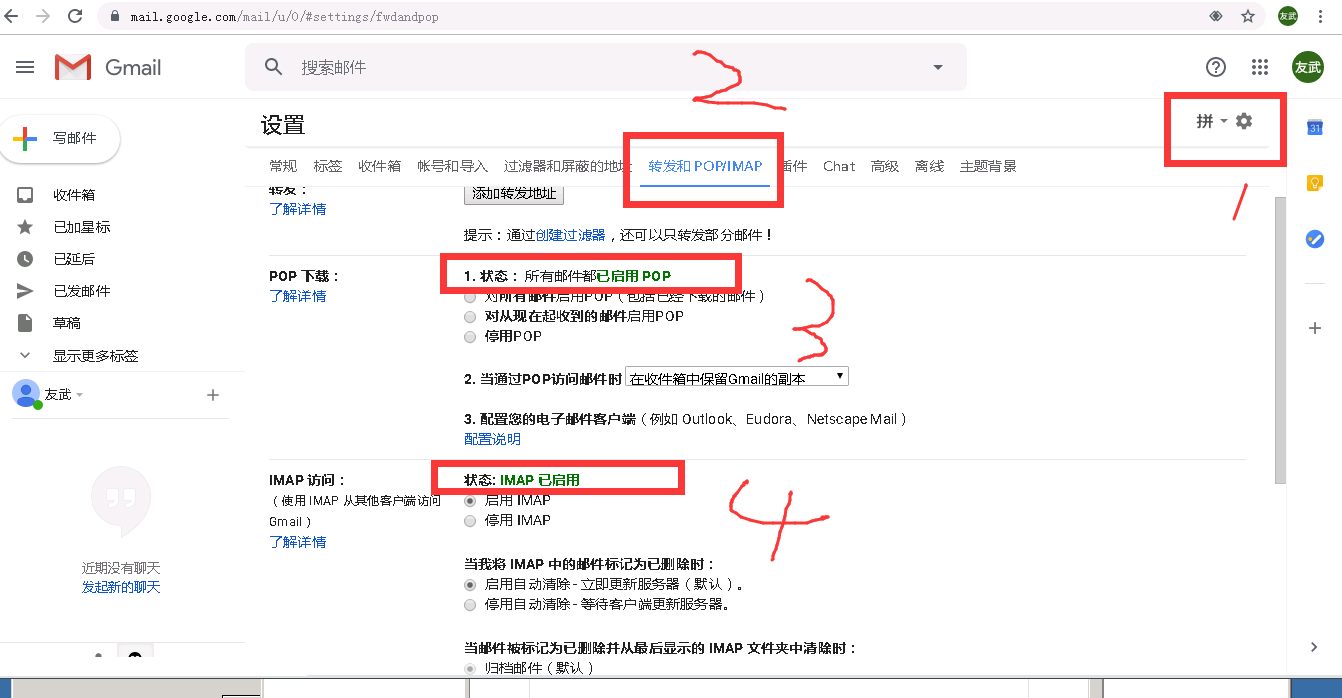The image size is (1342, 698).
Task: Select the 停用POP radio button
Action: coord(470,337)
